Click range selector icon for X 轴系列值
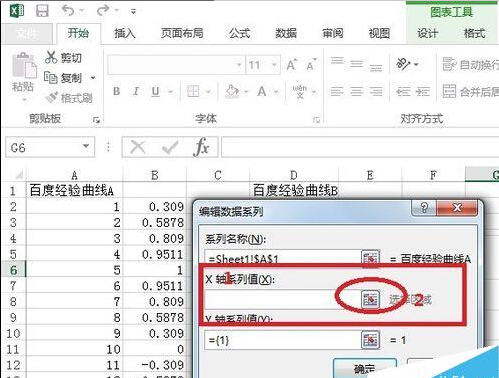This screenshot has width=499, height=378. [370, 299]
